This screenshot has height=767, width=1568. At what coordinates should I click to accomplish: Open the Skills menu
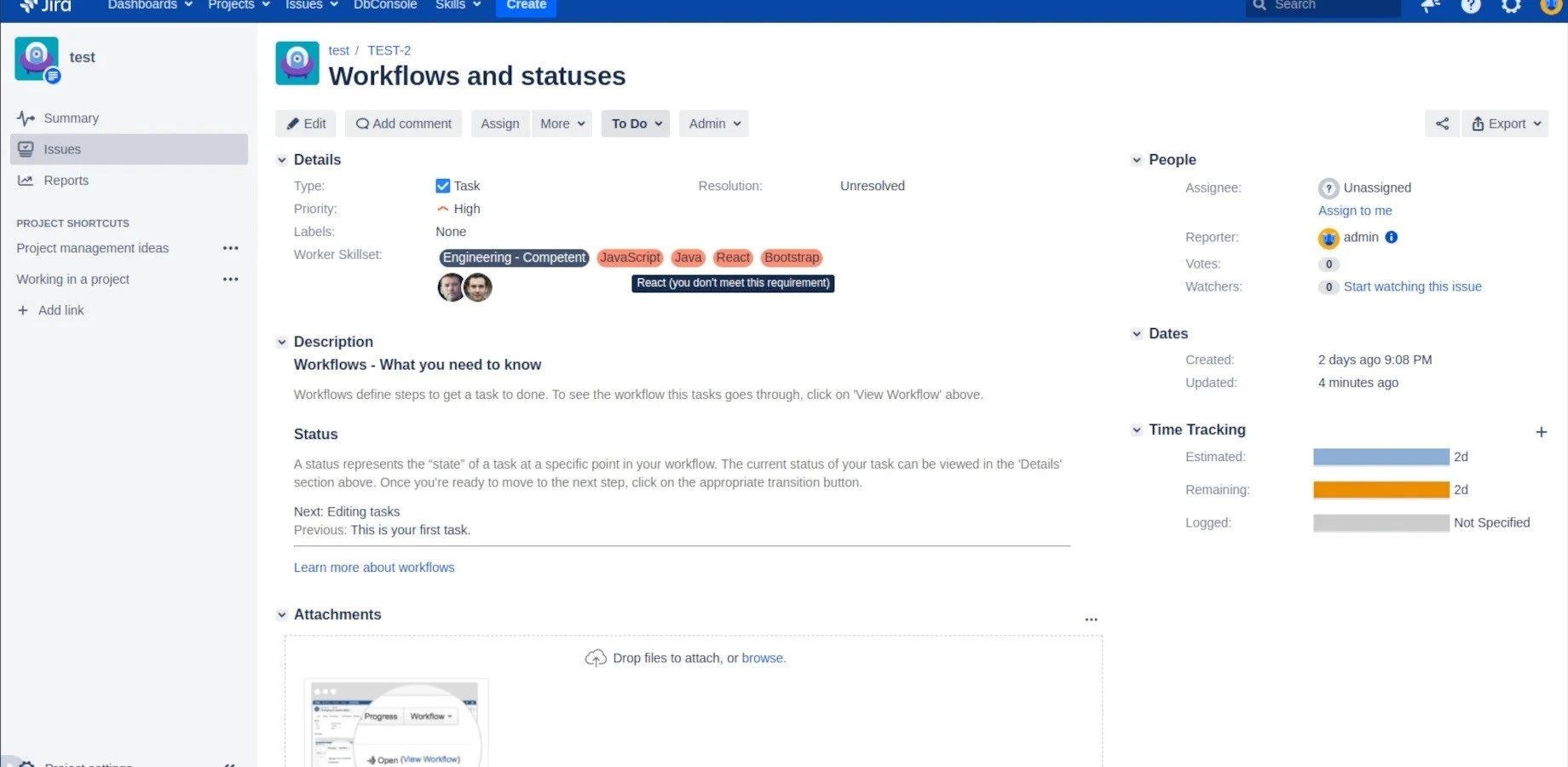(x=458, y=5)
